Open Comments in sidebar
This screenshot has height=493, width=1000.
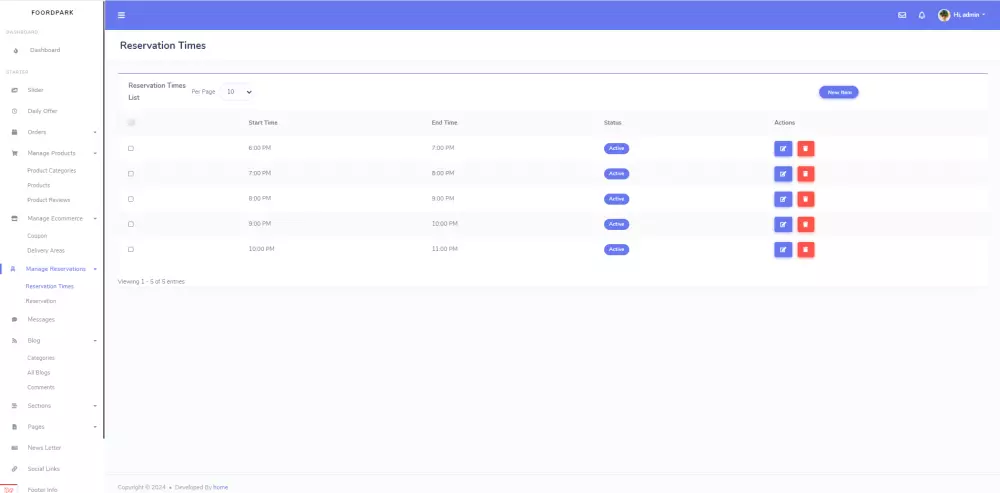coord(41,388)
